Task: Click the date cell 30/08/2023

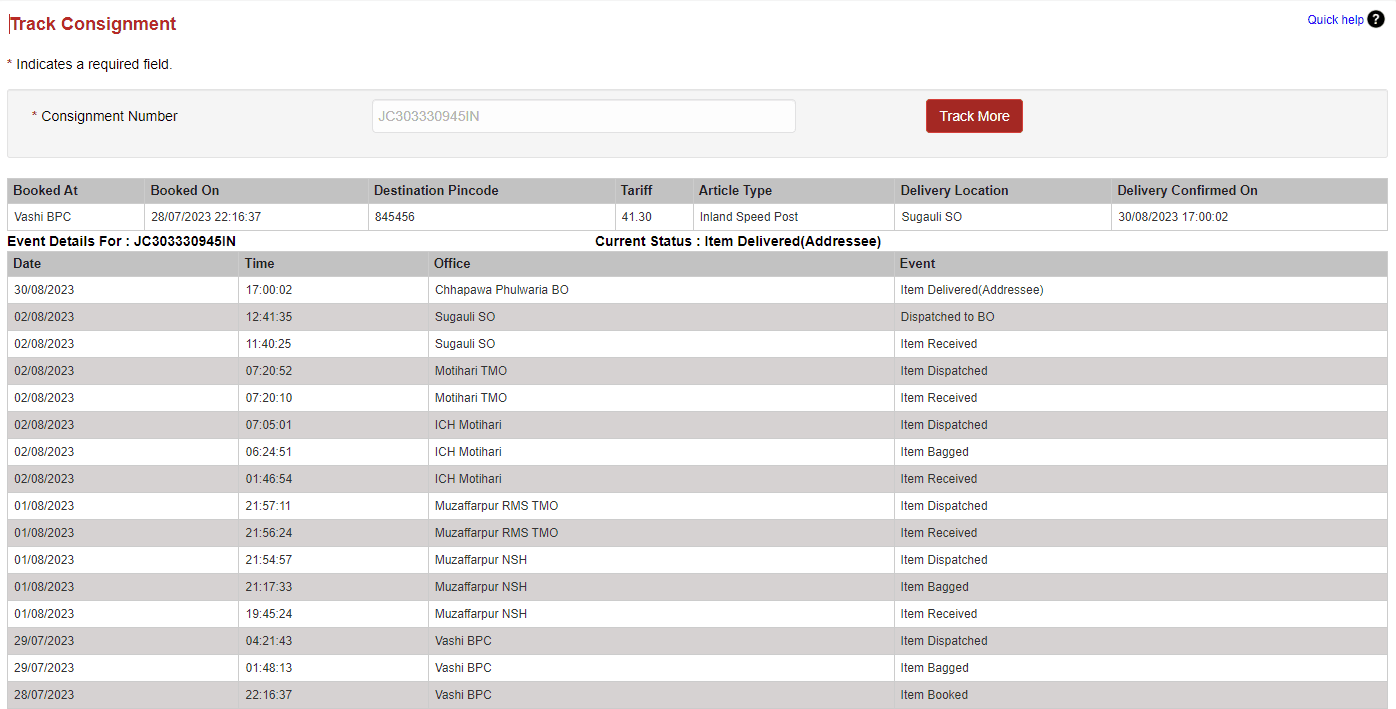Action: (x=123, y=290)
